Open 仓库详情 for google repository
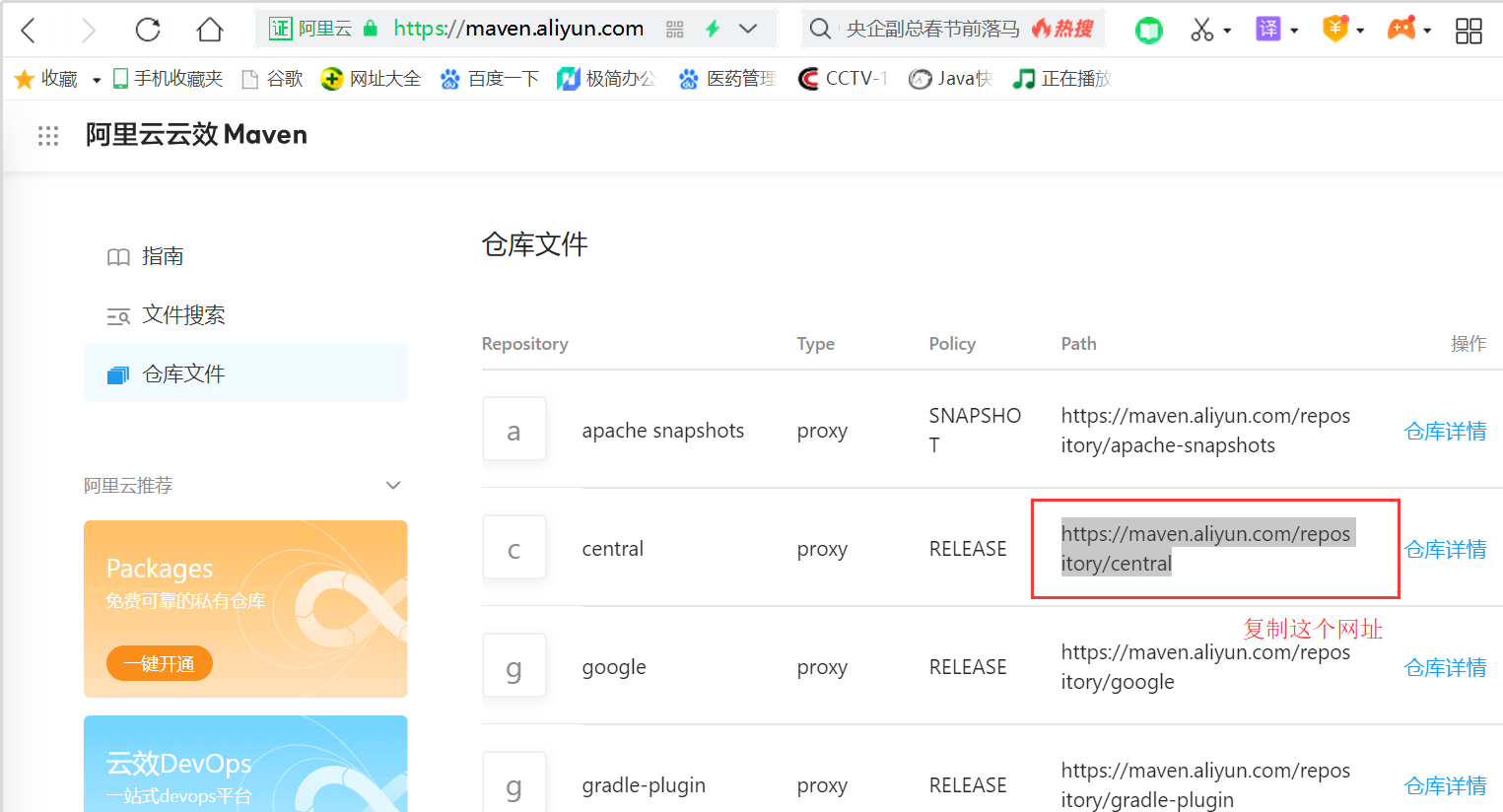 [1445, 667]
